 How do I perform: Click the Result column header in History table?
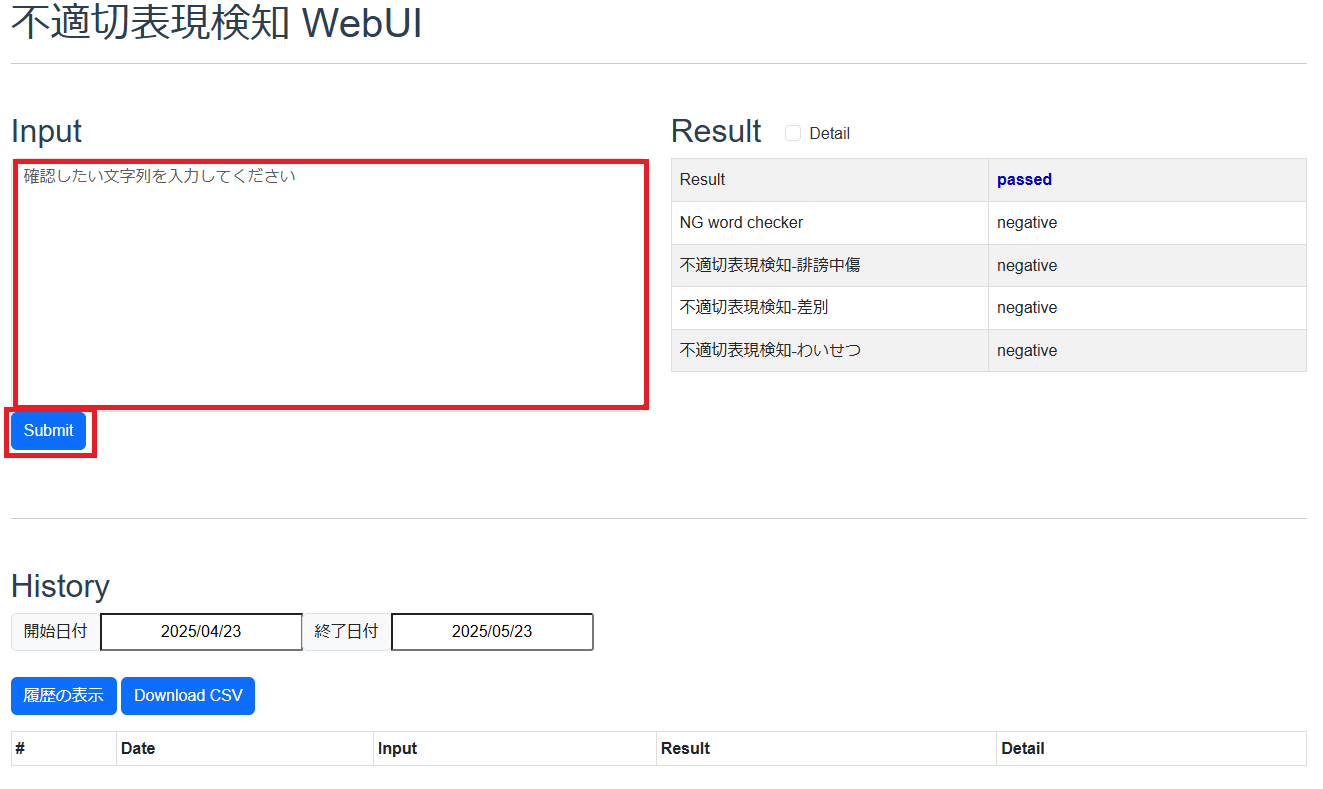pos(685,748)
